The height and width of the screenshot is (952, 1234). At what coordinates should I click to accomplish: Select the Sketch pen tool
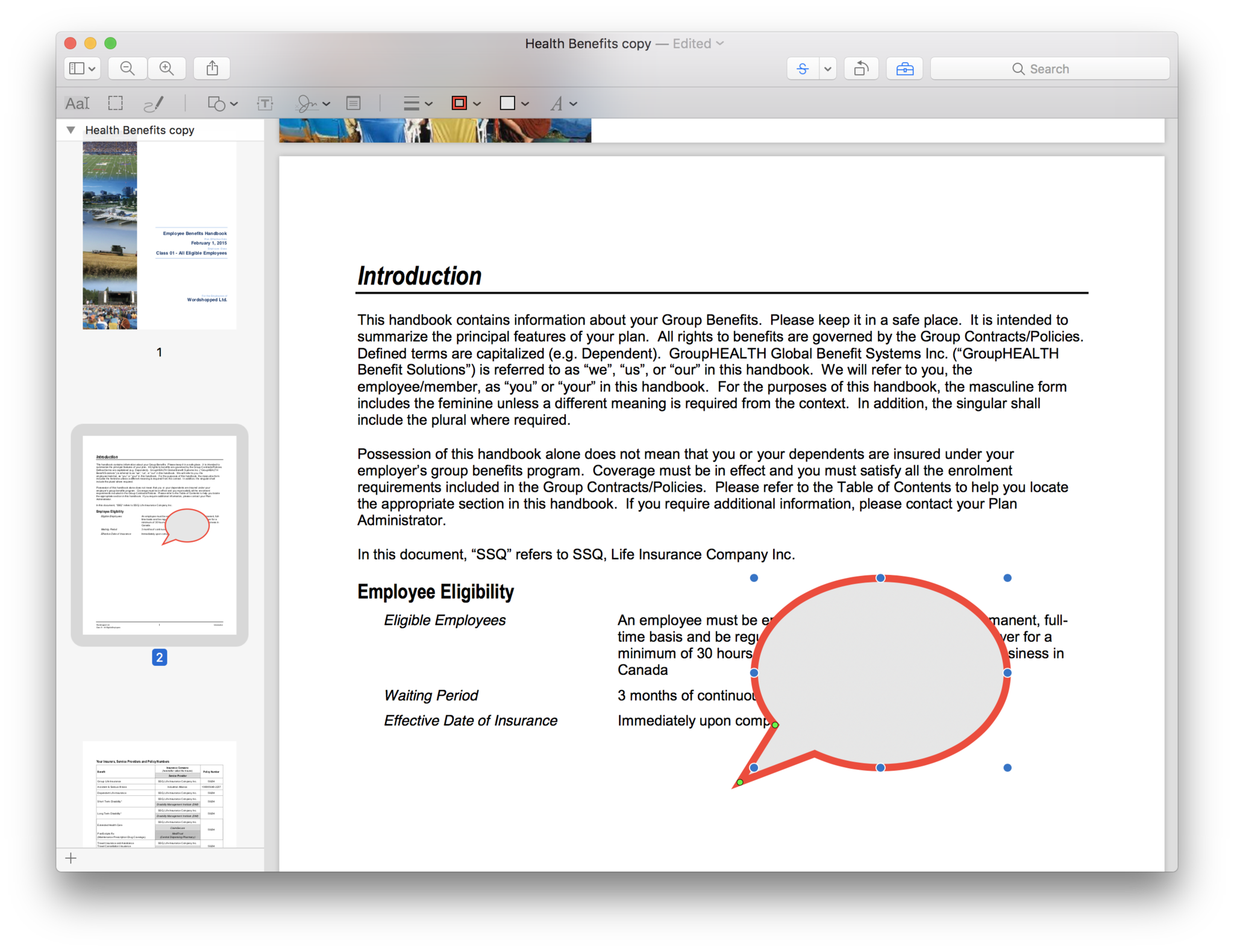154,104
